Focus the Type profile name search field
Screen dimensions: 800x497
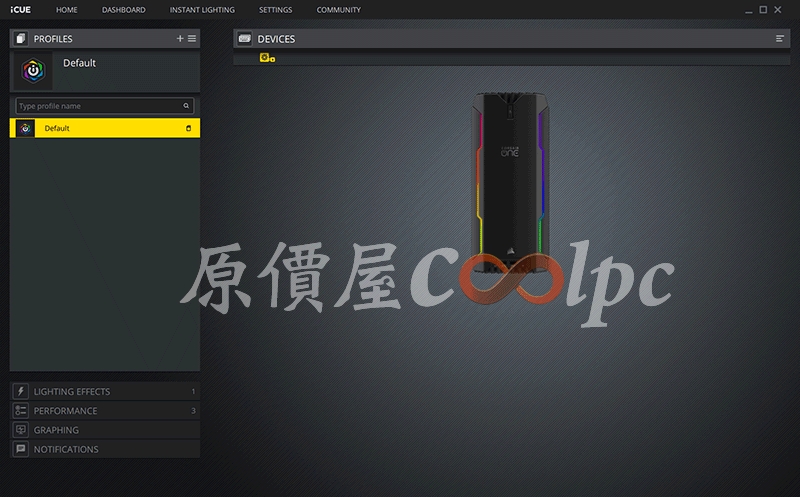point(105,106)
